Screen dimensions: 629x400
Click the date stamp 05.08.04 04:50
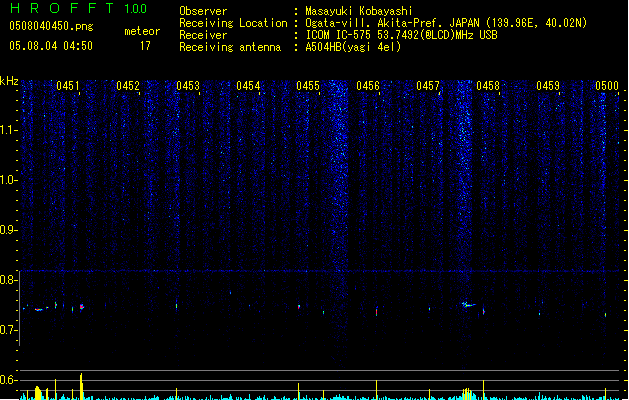coord(51,46)
